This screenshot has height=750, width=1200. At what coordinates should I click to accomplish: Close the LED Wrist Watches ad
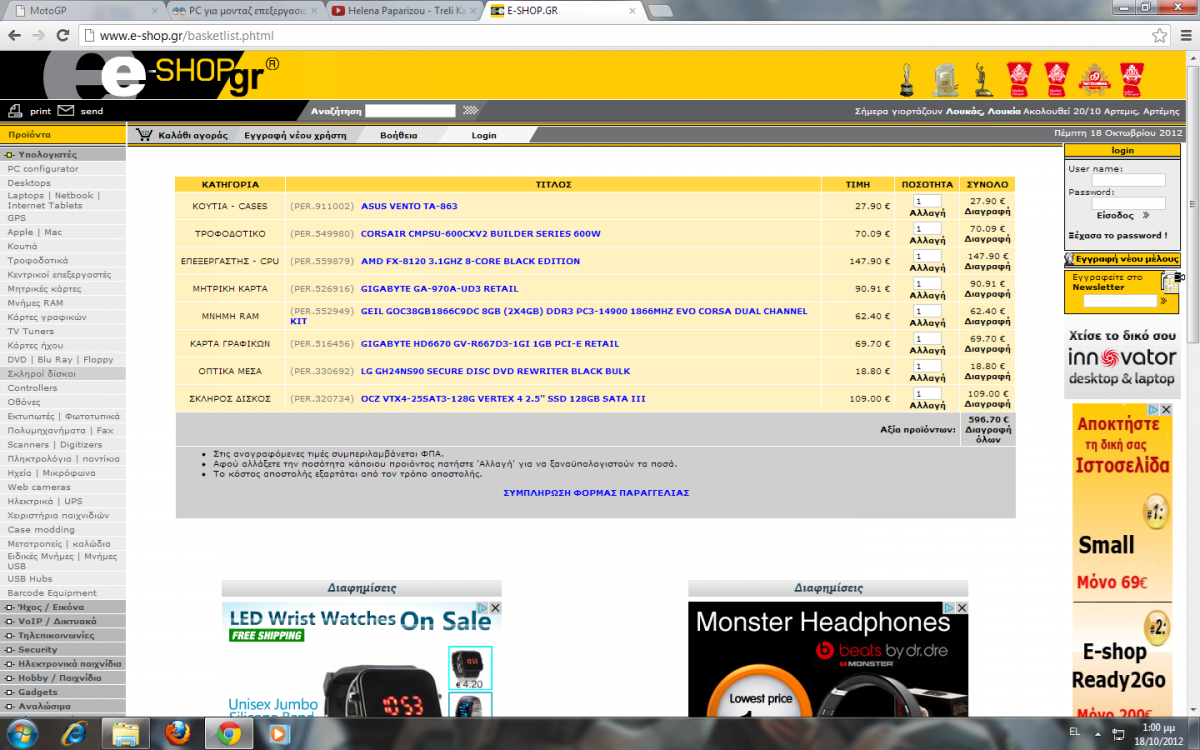495,608
